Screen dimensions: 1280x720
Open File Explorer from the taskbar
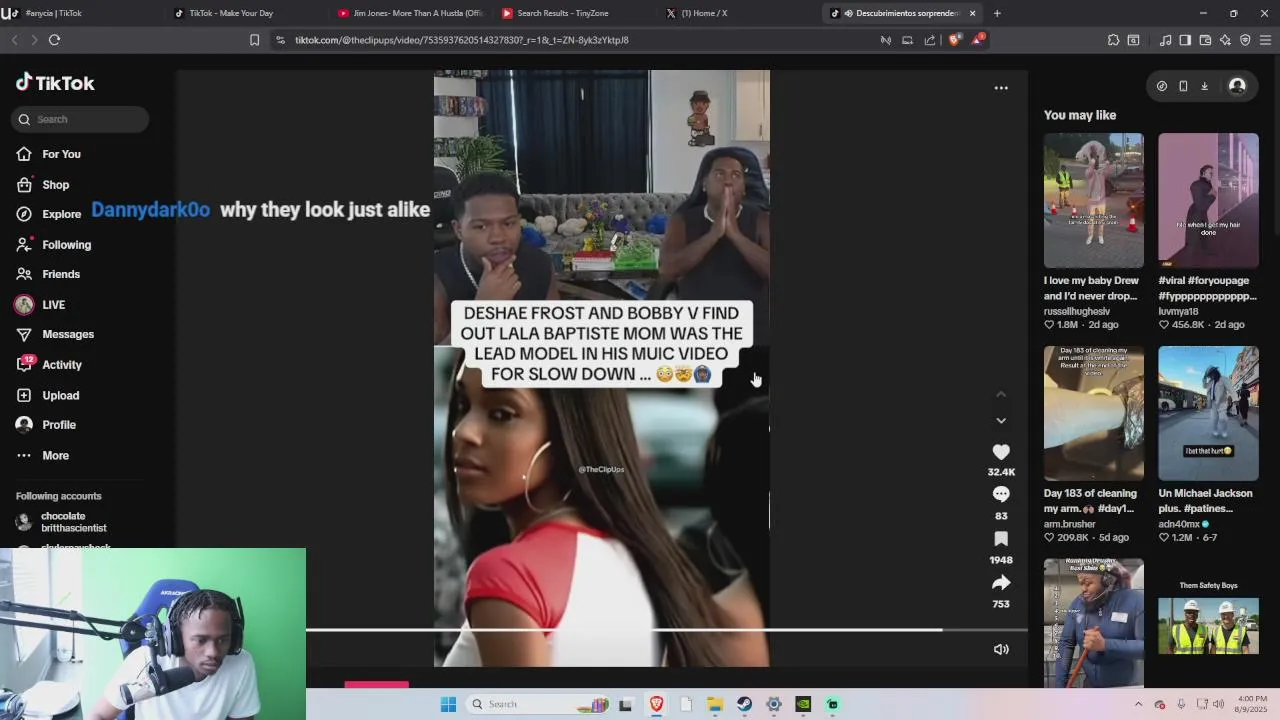715,704
